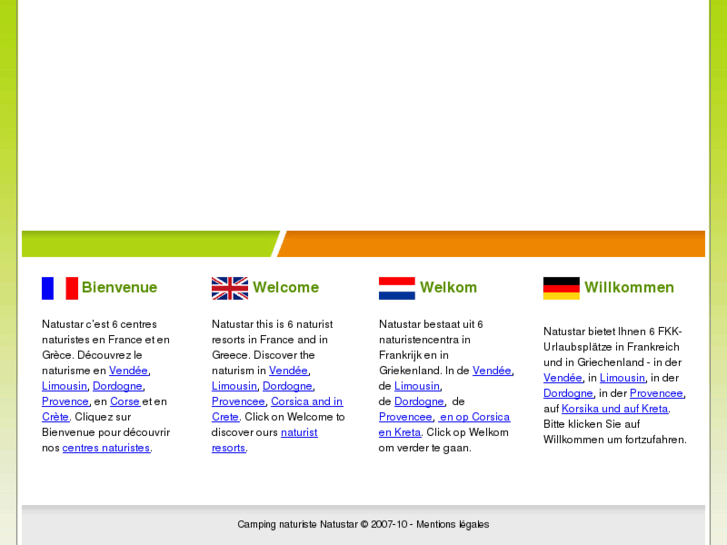Open Mentions légales in the footer
727x545 pixels.
coord(453,525)
